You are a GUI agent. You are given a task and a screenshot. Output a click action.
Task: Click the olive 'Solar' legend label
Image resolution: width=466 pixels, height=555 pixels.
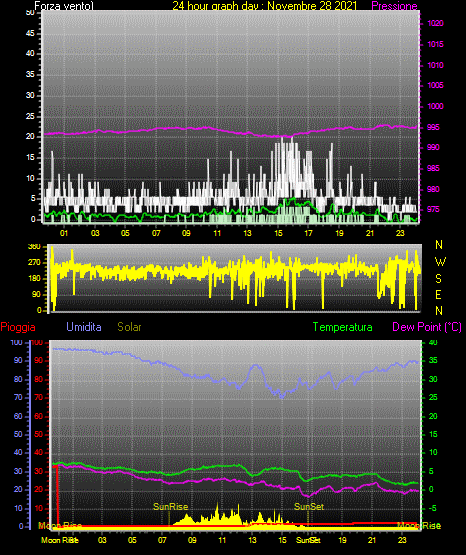(129, 327)
